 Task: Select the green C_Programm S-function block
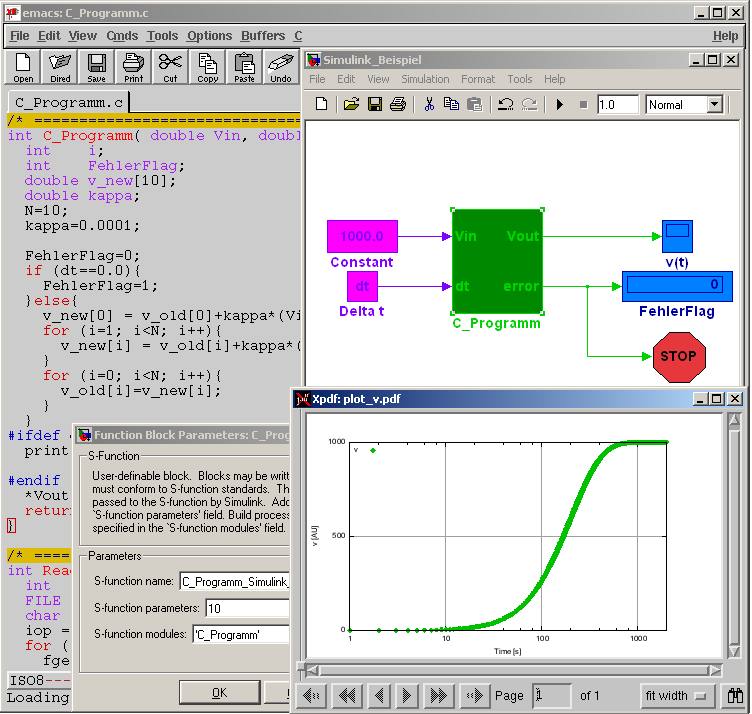[497, 261]
